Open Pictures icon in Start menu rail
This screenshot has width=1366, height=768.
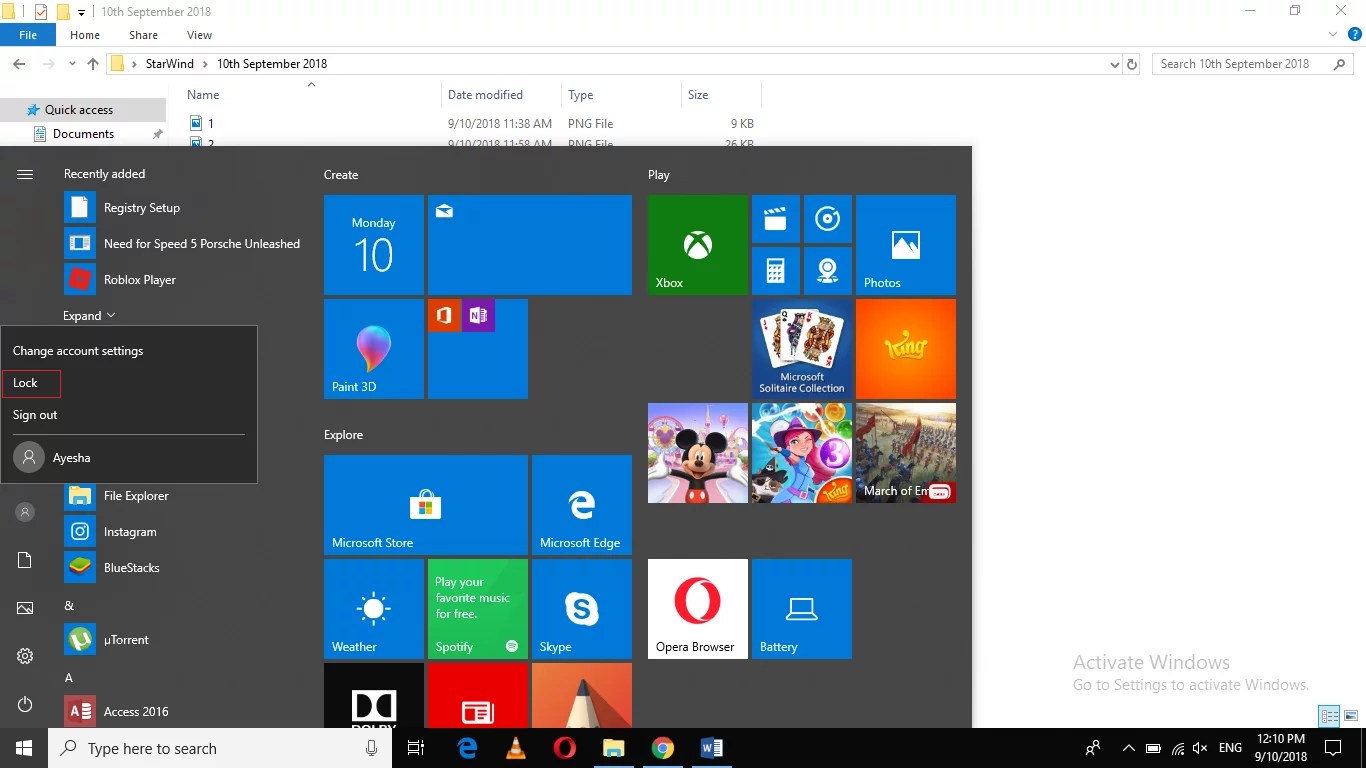pyautogui.click(x=25, y=608)
